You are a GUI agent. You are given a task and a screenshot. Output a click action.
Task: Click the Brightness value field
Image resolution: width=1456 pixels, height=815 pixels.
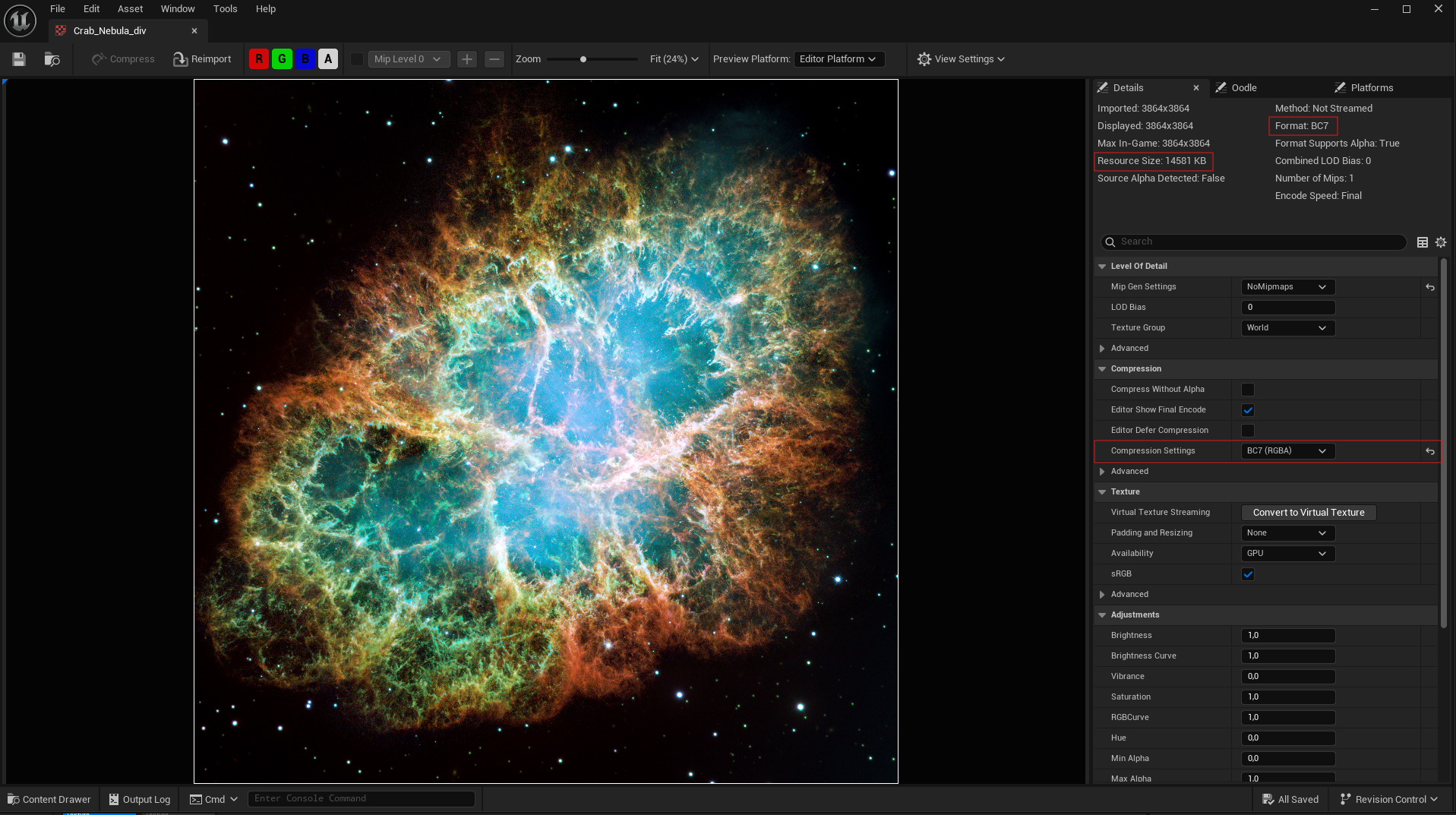(1287, 636)
